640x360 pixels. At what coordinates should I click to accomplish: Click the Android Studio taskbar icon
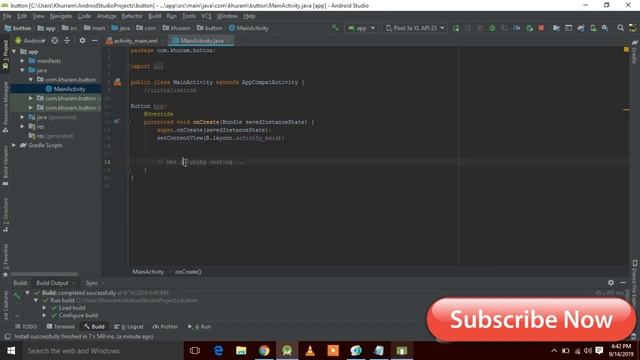pyautogui.click(x=287, y=351)
